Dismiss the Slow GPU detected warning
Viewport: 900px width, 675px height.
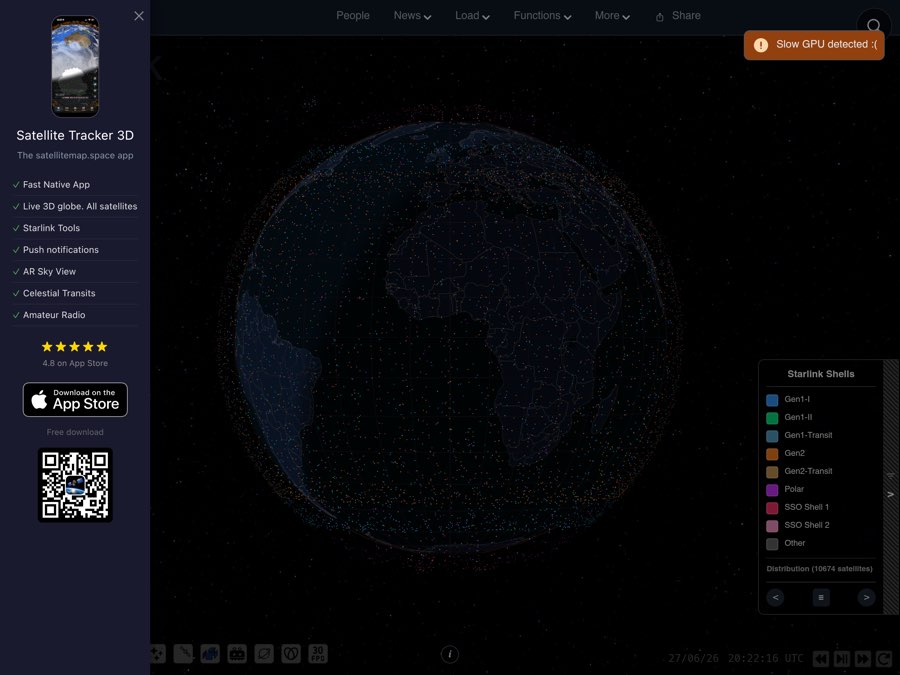(x=814, y=45)
